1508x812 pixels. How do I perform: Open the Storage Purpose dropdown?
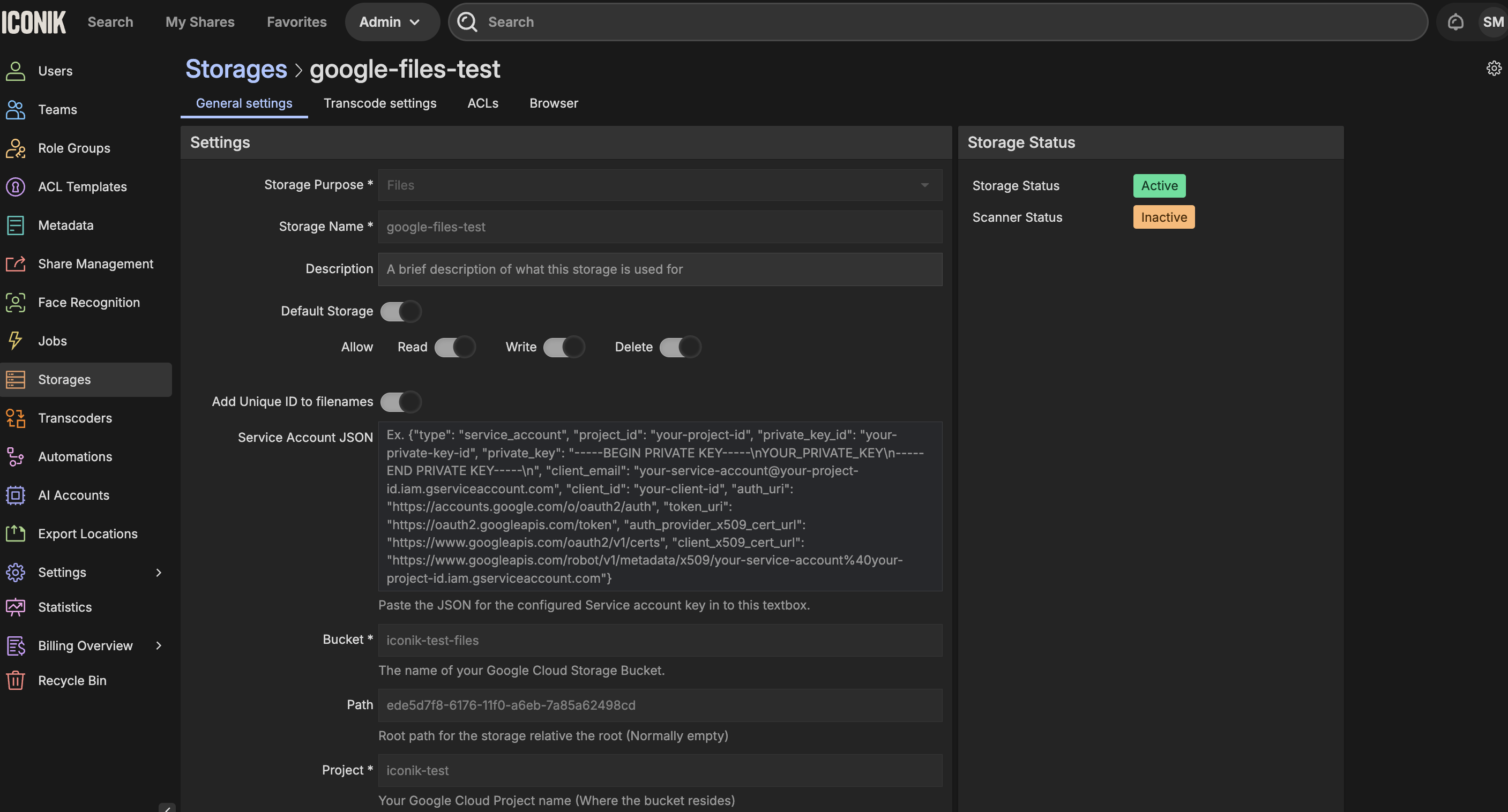[660, 185]
